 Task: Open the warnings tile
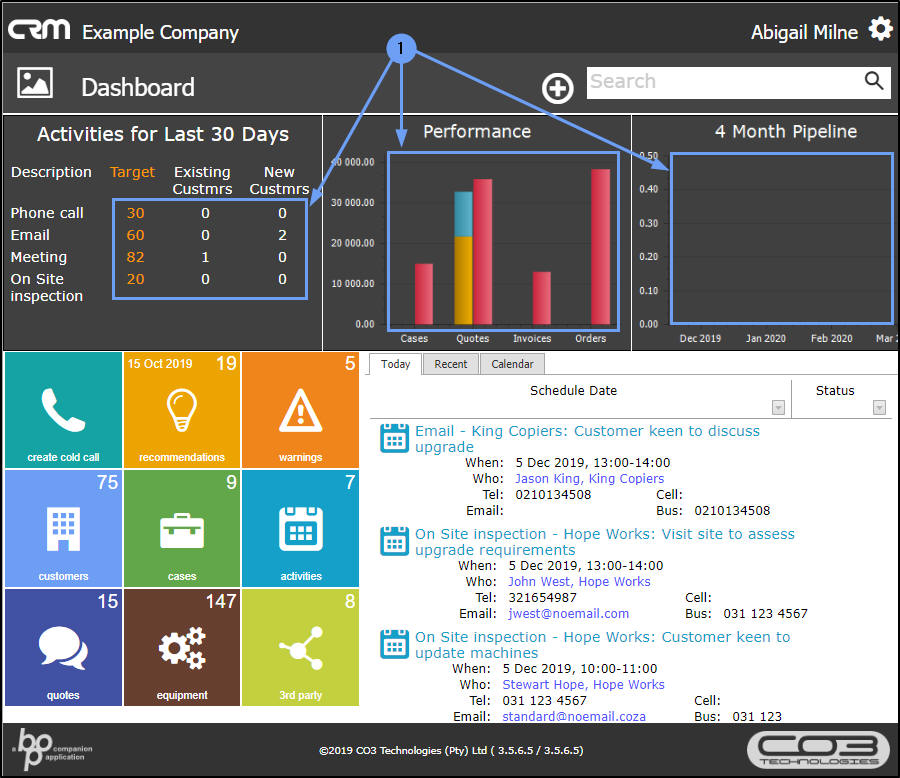coord(300,410)
